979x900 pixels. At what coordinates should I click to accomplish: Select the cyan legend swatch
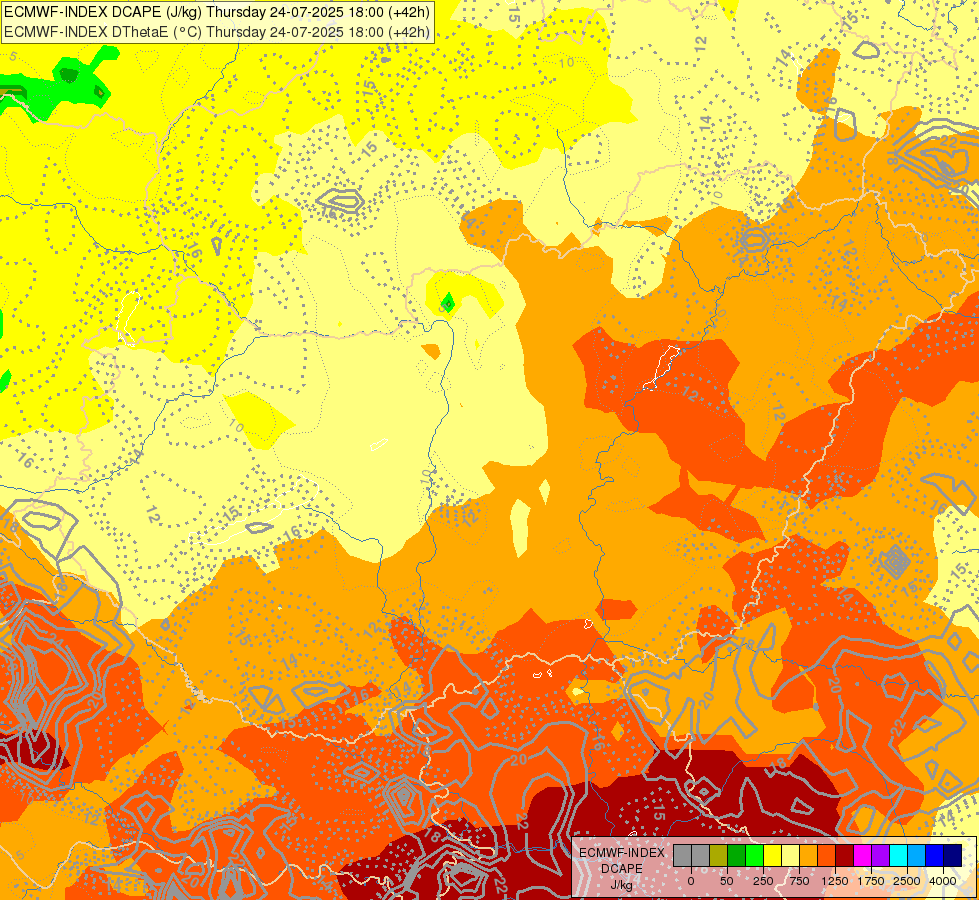(x=898, y=856)
